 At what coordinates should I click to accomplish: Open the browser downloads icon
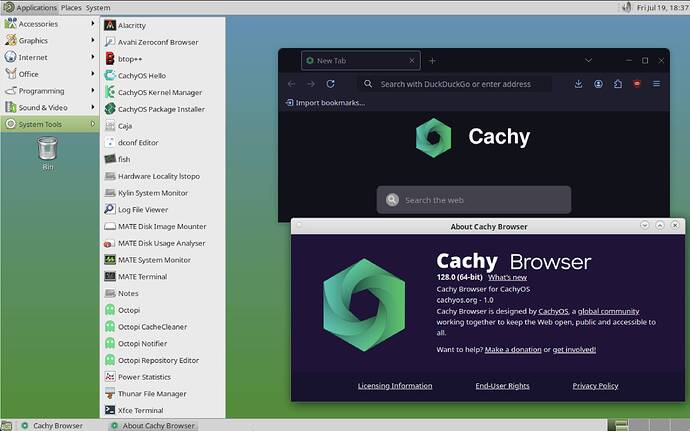(579, 84)
